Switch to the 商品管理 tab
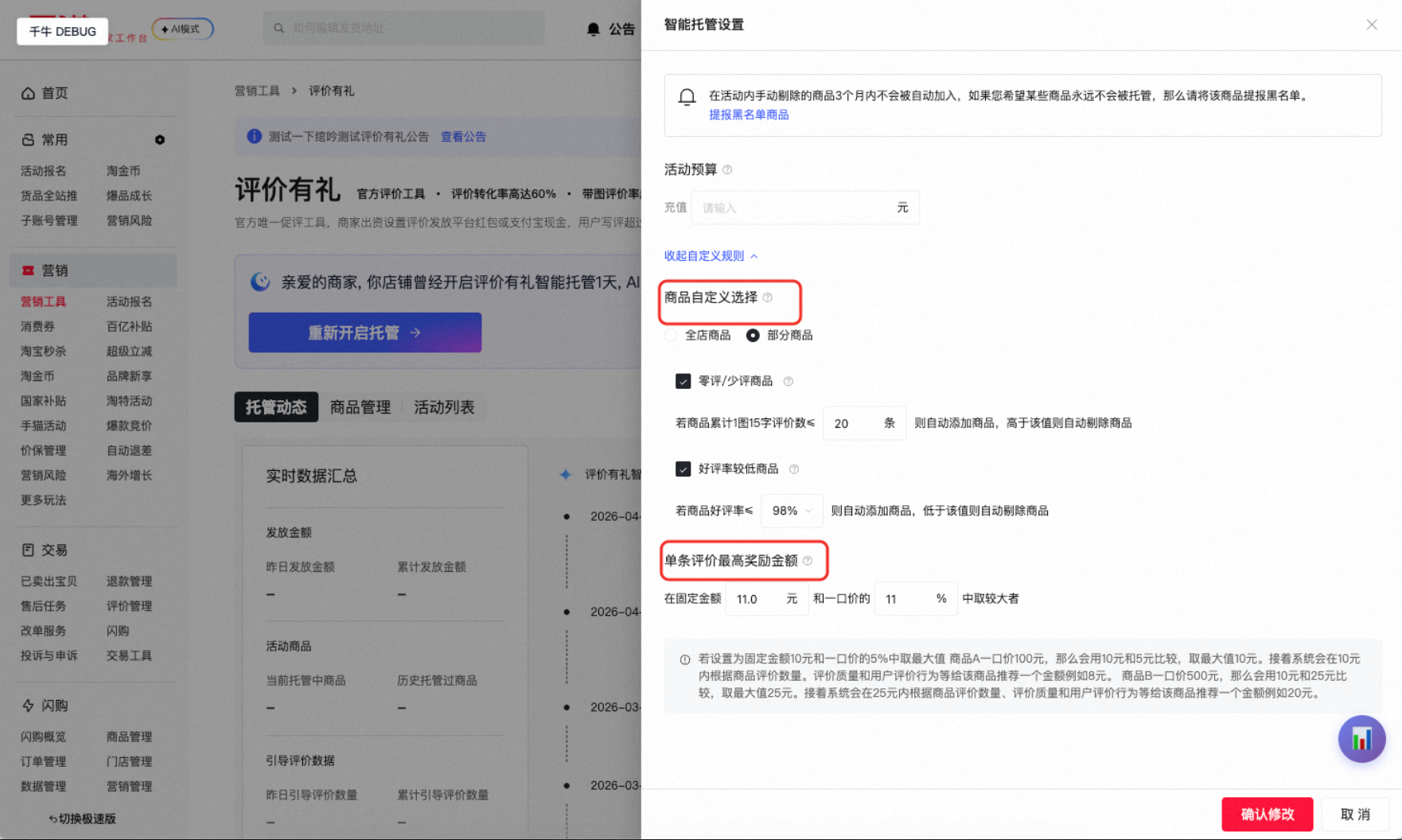 tap(360, 407)
